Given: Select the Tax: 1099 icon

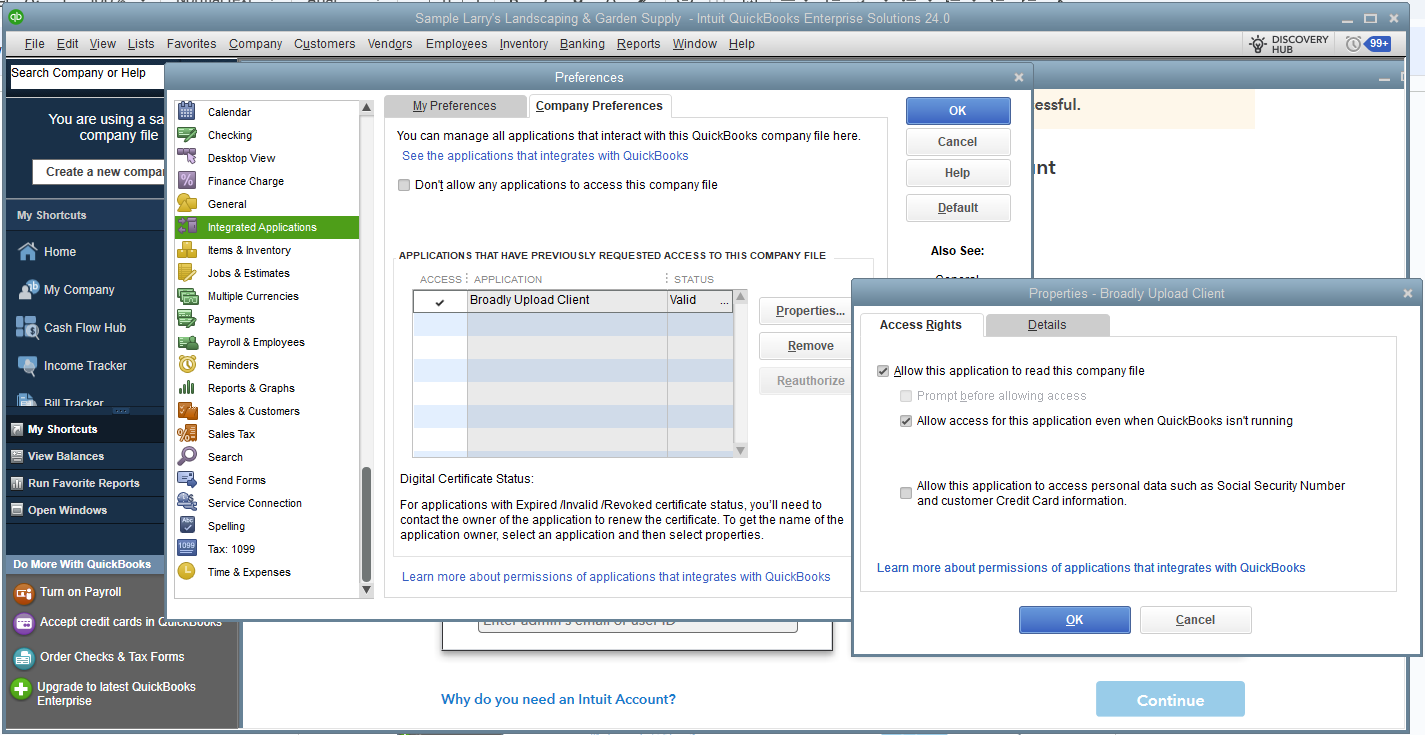Looking at the screenshot, I should coord(187,549).
